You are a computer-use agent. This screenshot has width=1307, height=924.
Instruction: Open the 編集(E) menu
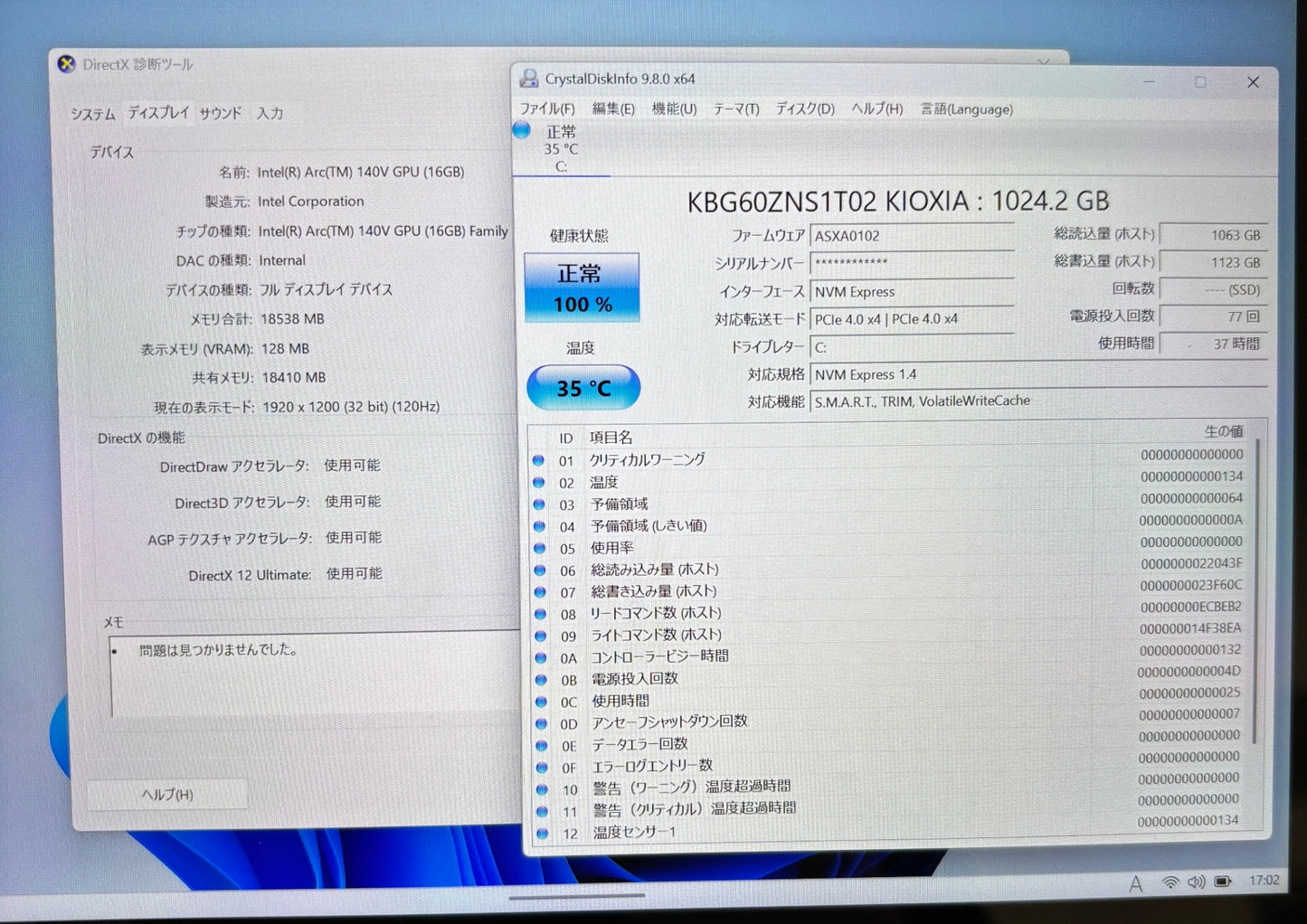point(613,108)
